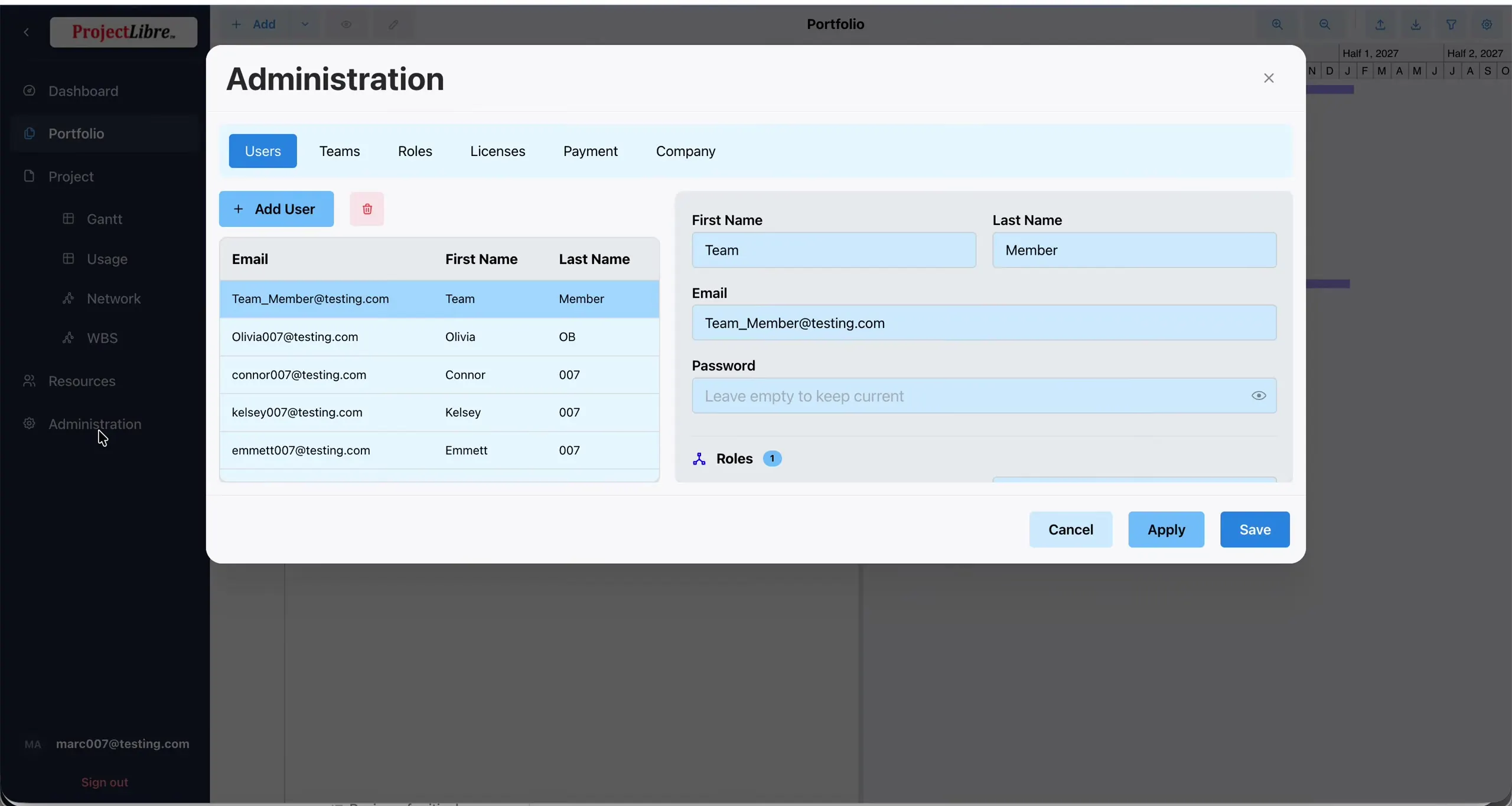Open filter funnel in Portfolio toolbar

[x=1451, y=24]
